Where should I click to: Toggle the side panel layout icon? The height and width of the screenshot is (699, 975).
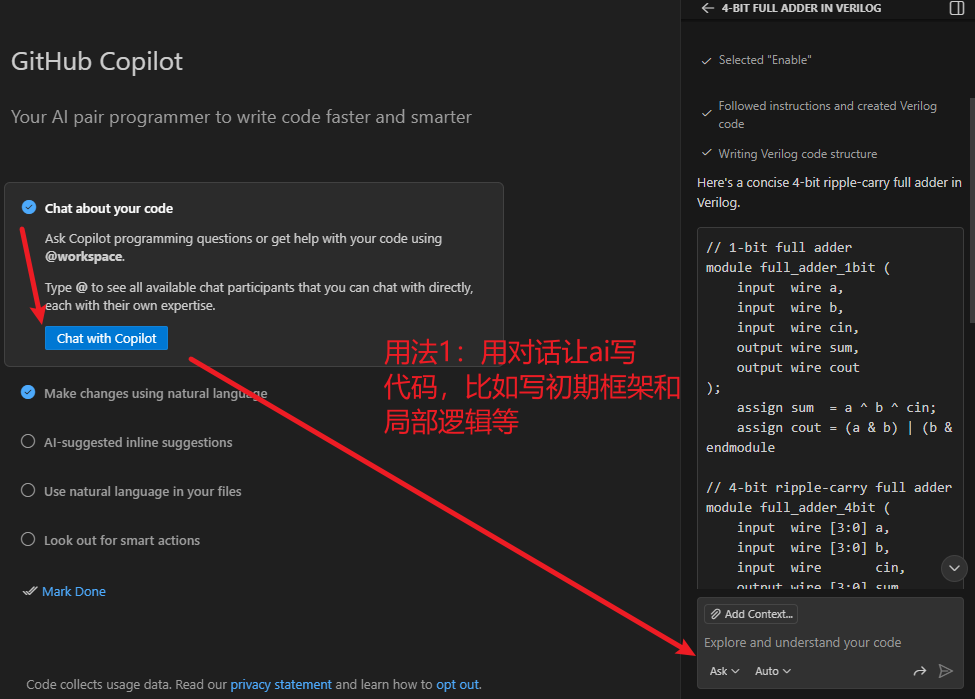click(957, 8)
